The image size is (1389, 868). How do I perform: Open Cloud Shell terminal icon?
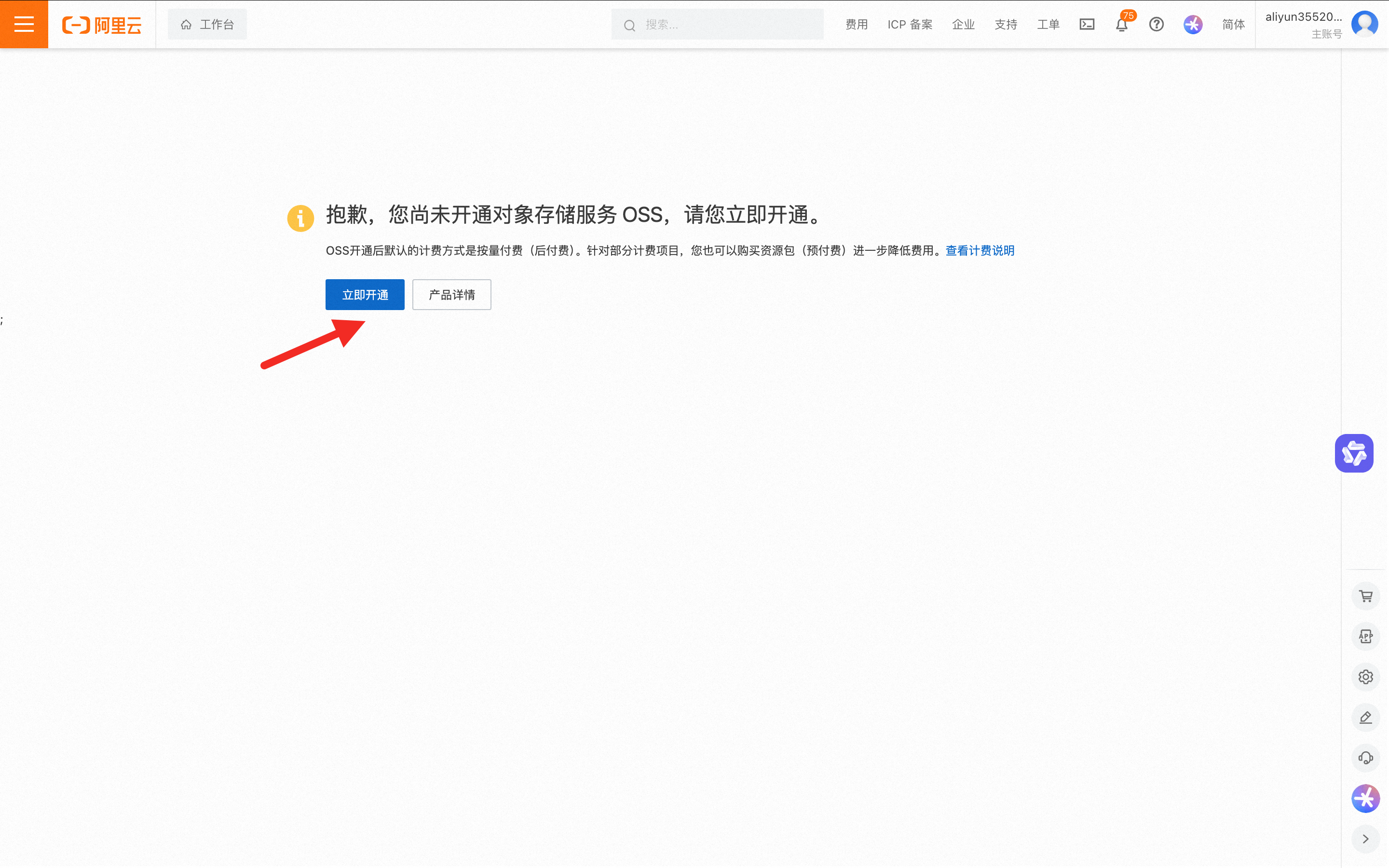(x=1087, y=24)
